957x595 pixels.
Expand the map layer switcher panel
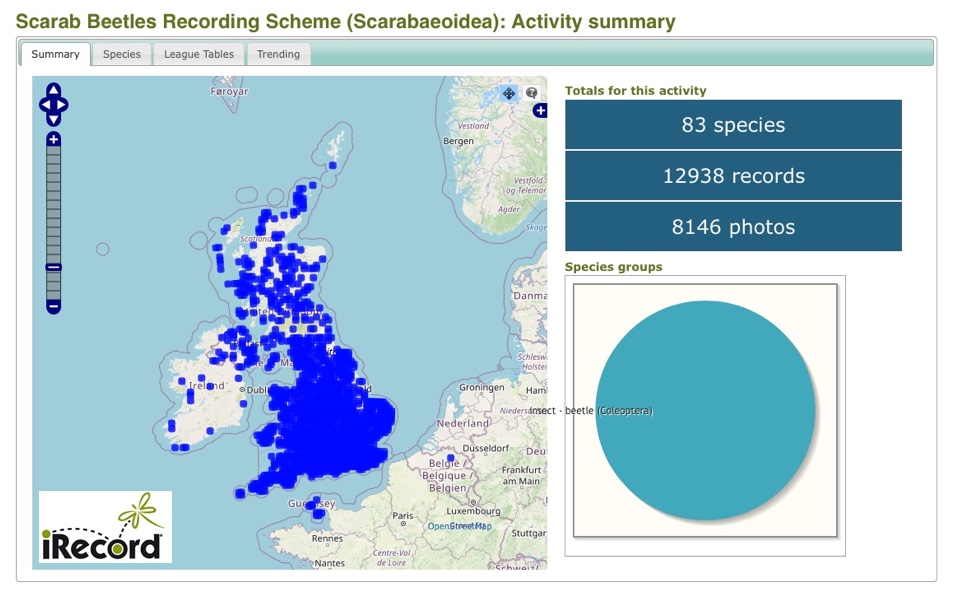pos(540,110)
